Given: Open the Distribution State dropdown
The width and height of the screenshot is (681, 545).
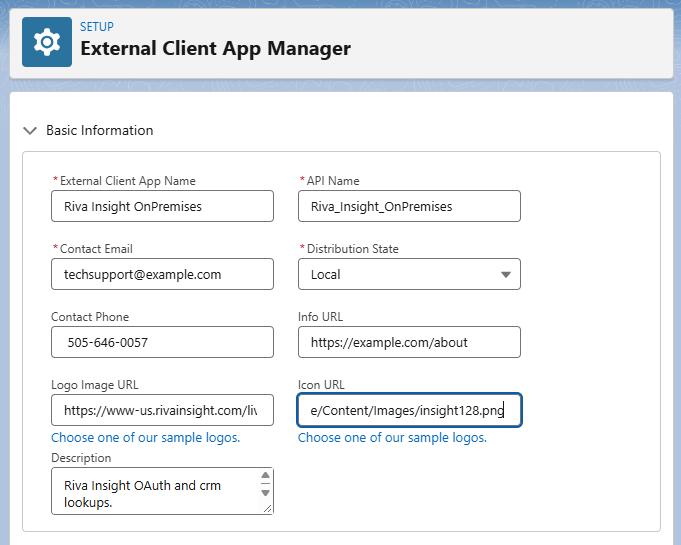Looking at the screenshot, I should point(409,274).
